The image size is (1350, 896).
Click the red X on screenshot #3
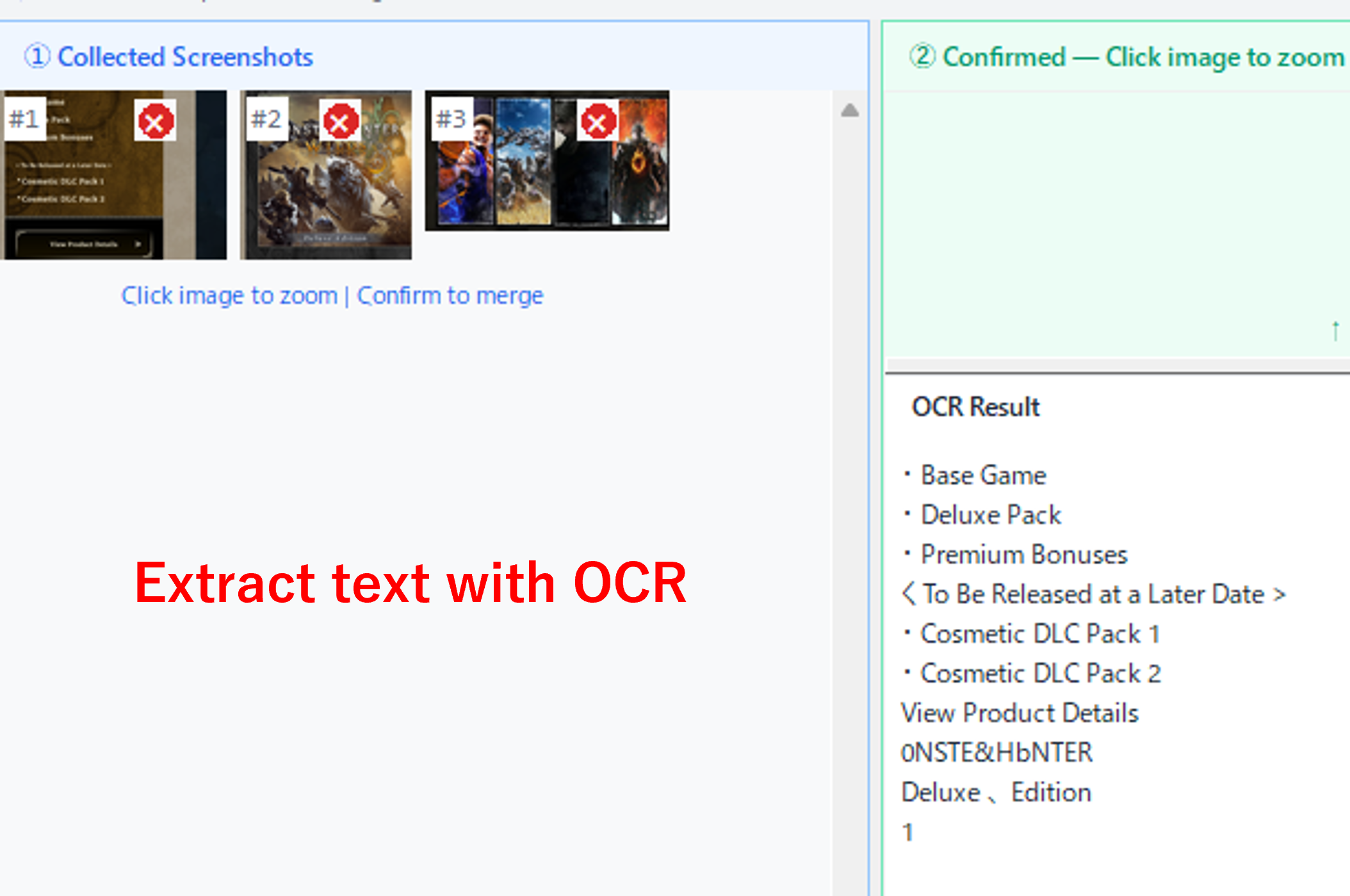[598, 121]
